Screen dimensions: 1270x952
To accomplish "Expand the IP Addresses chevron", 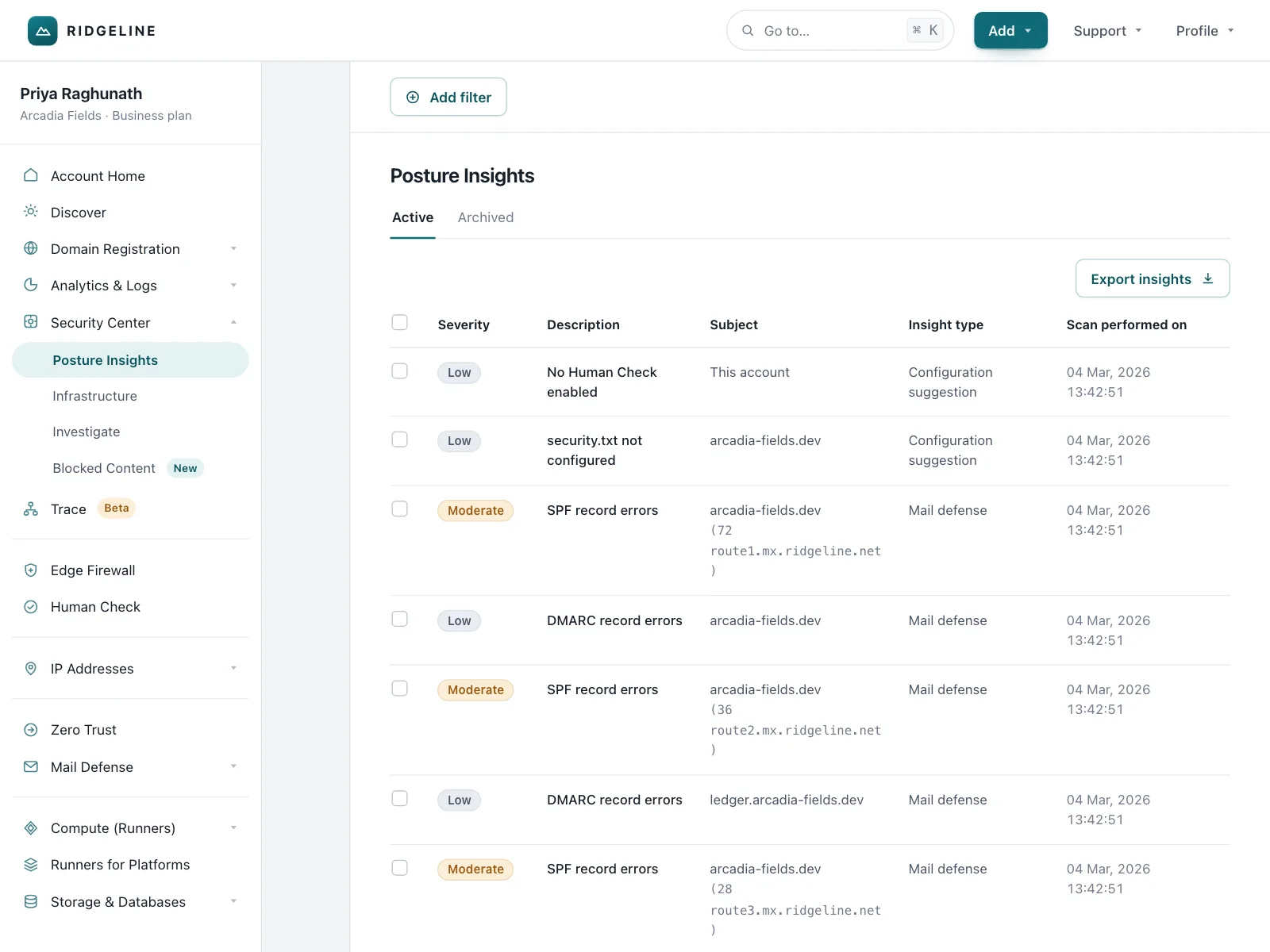I will (234, 668).
